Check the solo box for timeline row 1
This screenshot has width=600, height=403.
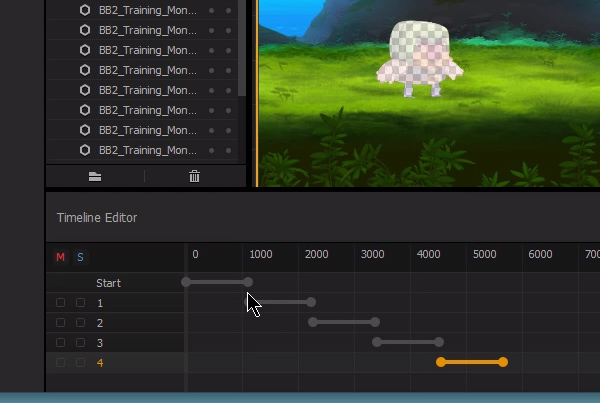point(80,303)
